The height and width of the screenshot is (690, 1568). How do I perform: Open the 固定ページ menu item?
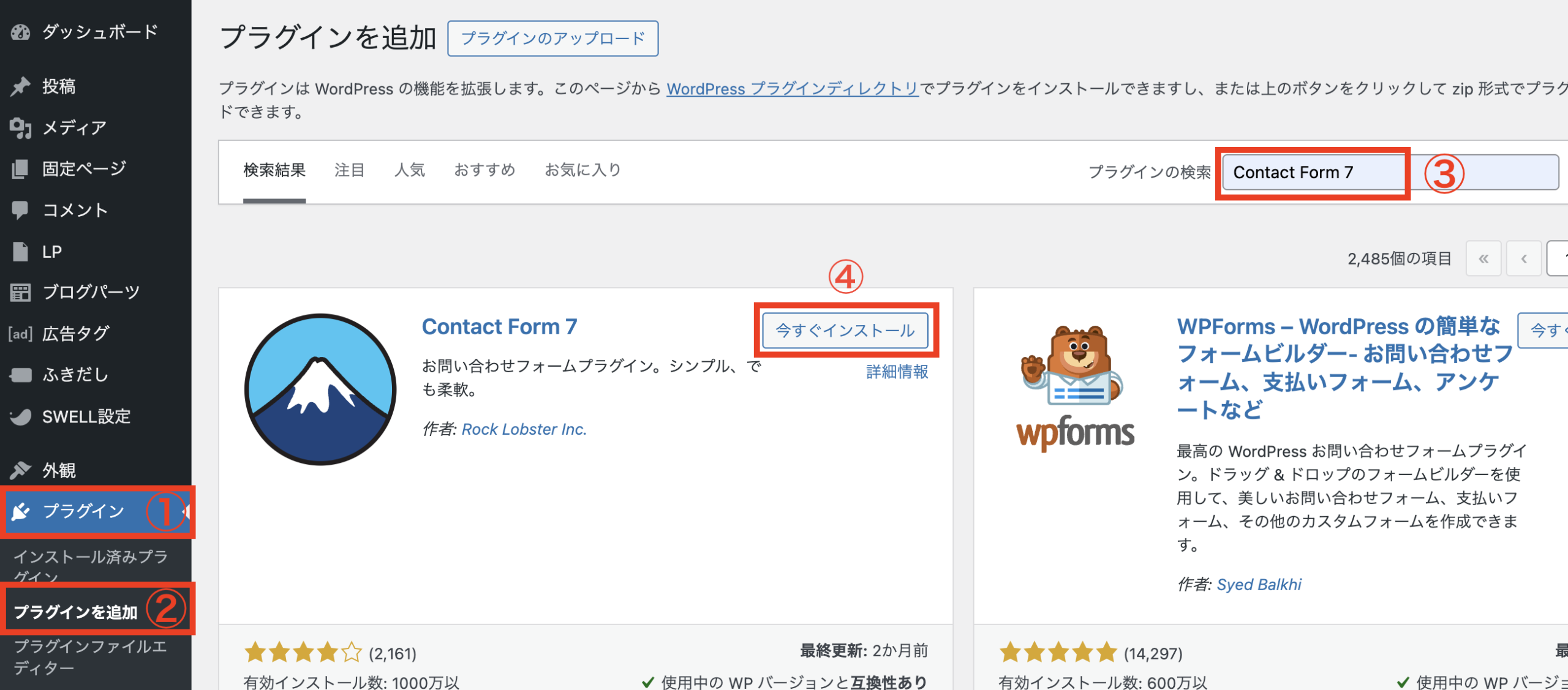pyautogui.click(x=96, y=169)
